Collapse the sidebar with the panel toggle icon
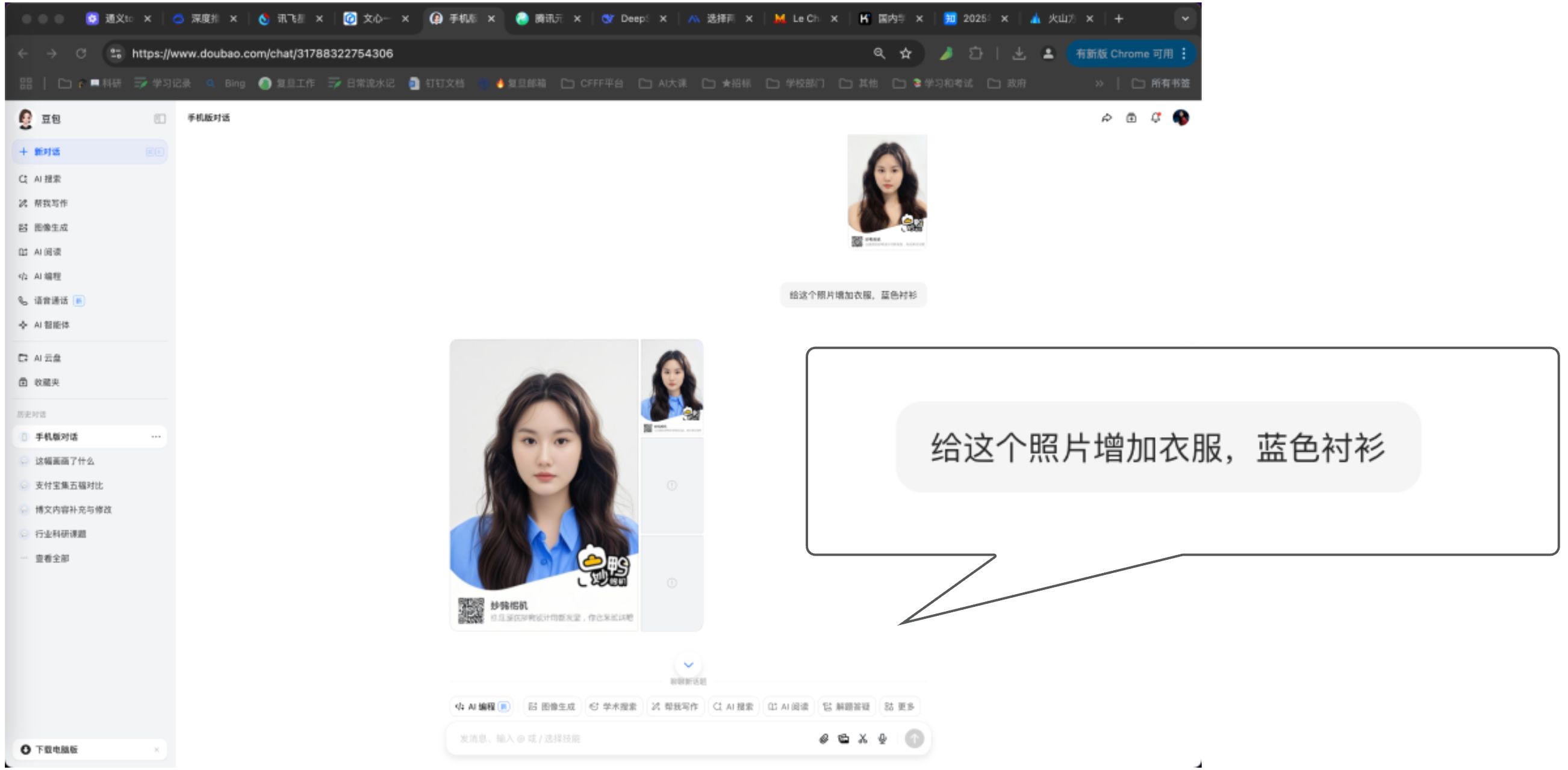 point(160,119)
